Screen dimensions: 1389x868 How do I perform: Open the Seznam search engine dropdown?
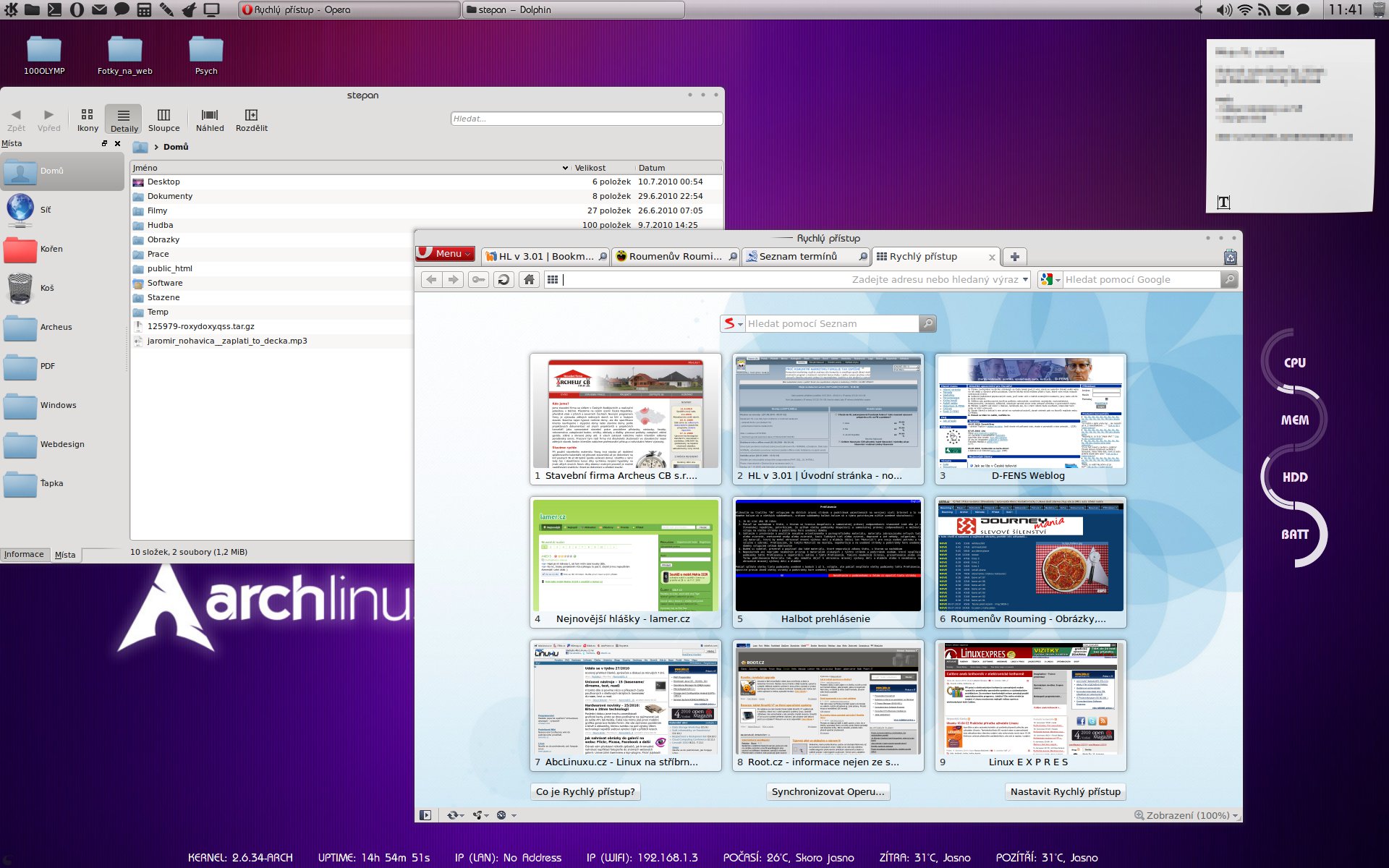(x=733, y=324)
